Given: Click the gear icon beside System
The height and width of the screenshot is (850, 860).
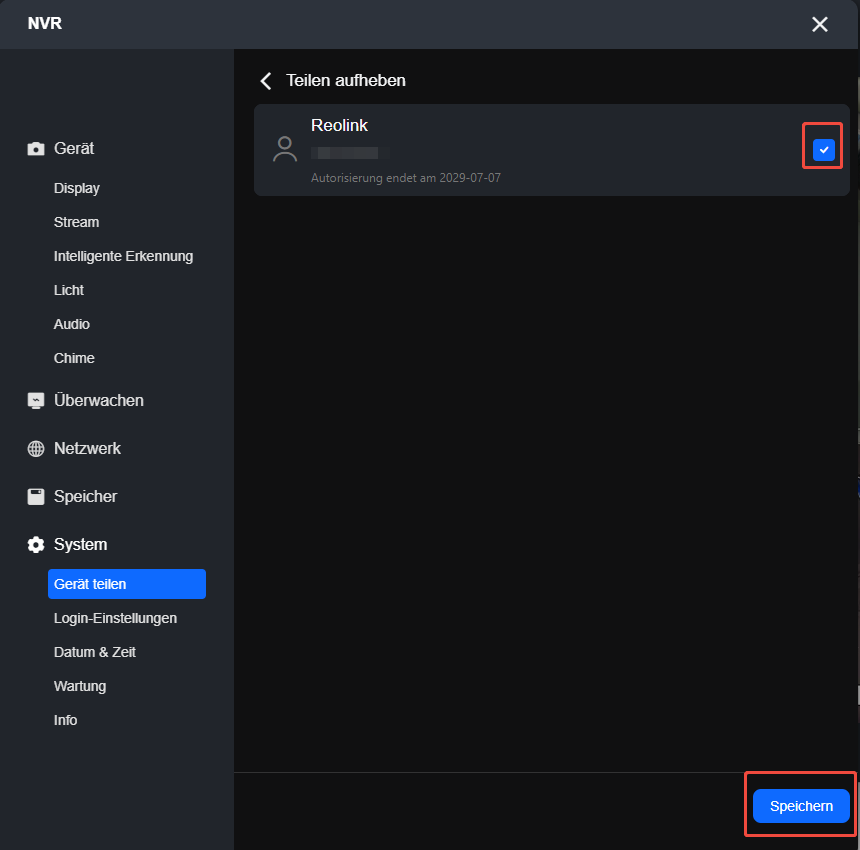Looking at the screenshot, I should 36,545.
